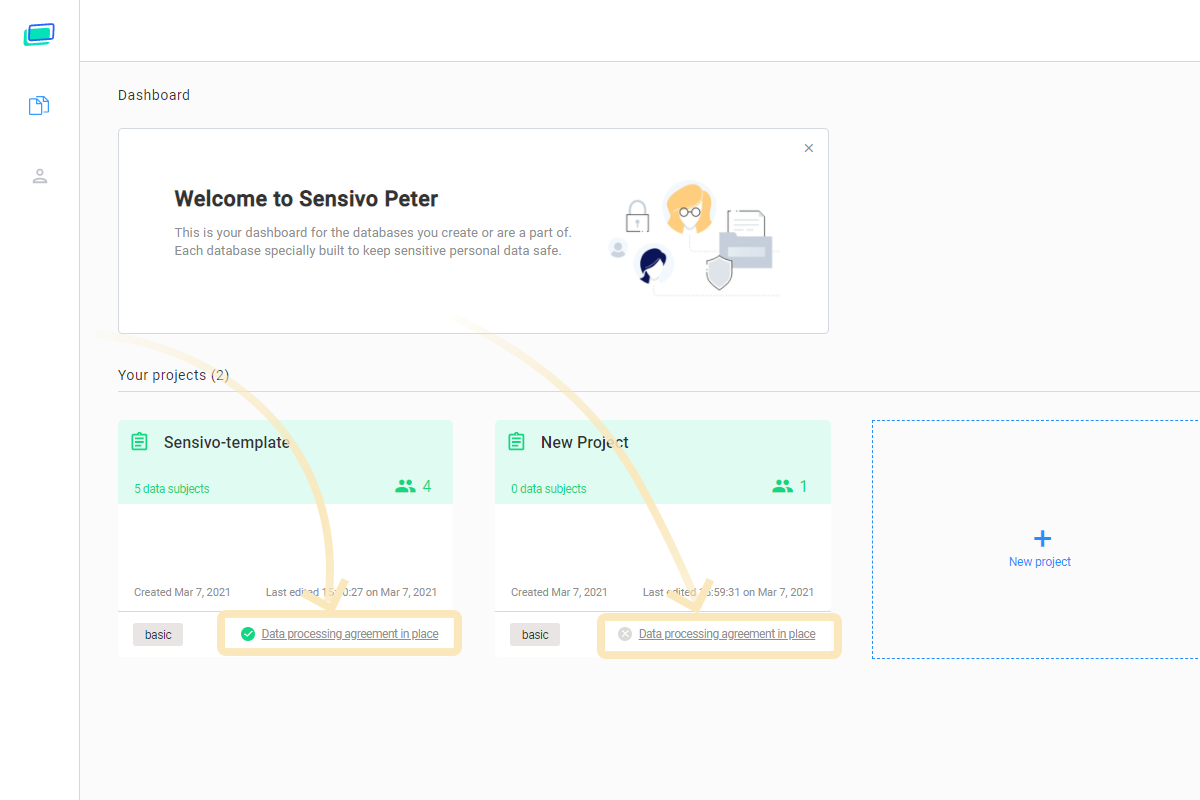Open New Project data processing agreement link

click(727, 634)
